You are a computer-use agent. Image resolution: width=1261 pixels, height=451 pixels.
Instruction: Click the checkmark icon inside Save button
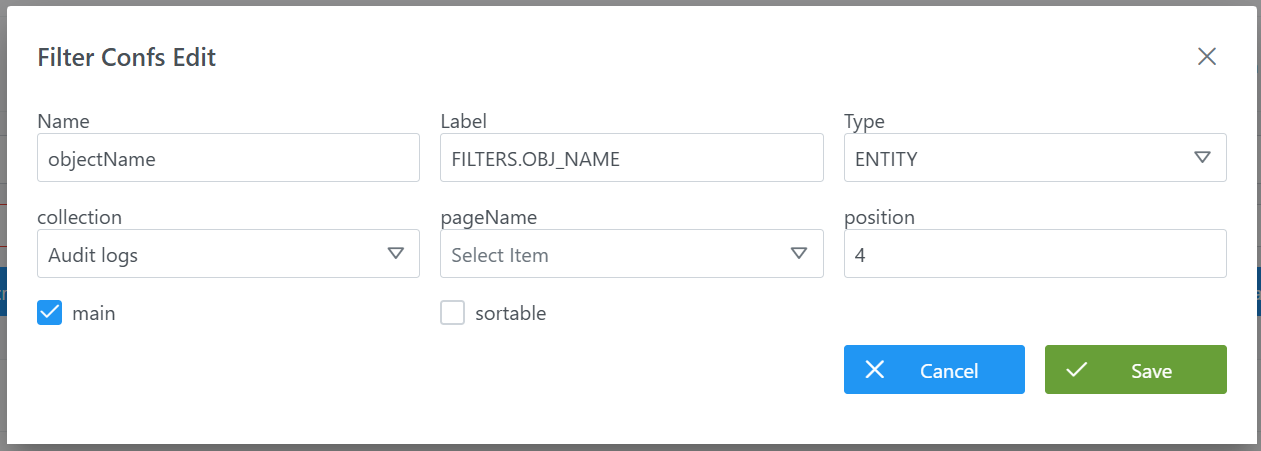click(1076, 370)
